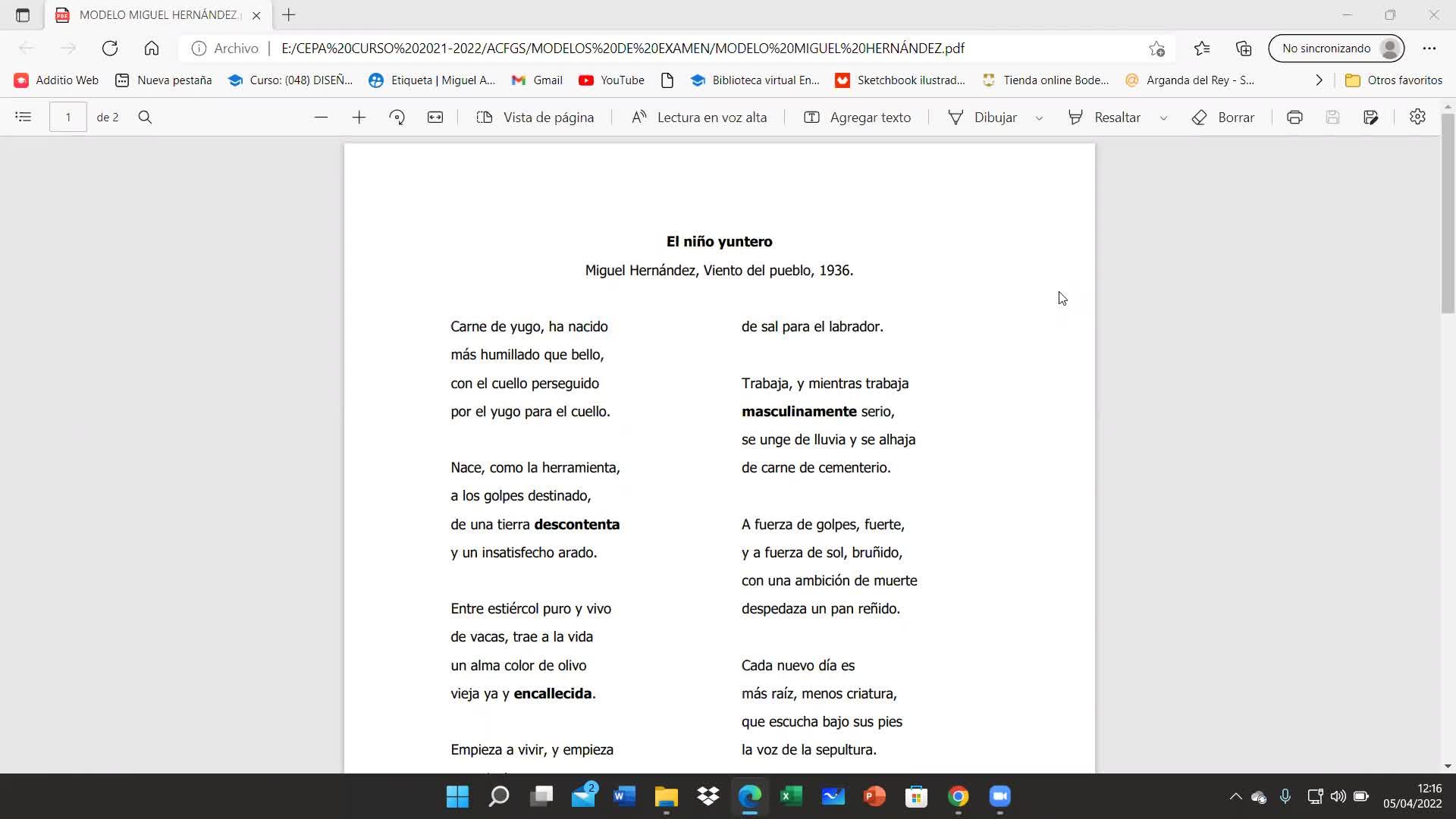Expand the Dibujar options dropdown arrow

(1039, 118)
